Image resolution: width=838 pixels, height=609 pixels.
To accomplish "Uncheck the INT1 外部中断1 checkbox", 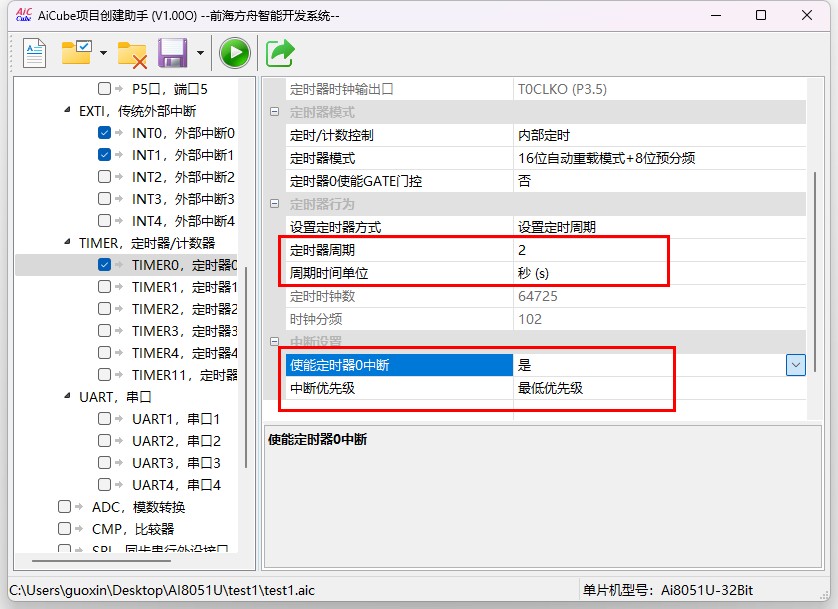I will click(x=104, y=154).
